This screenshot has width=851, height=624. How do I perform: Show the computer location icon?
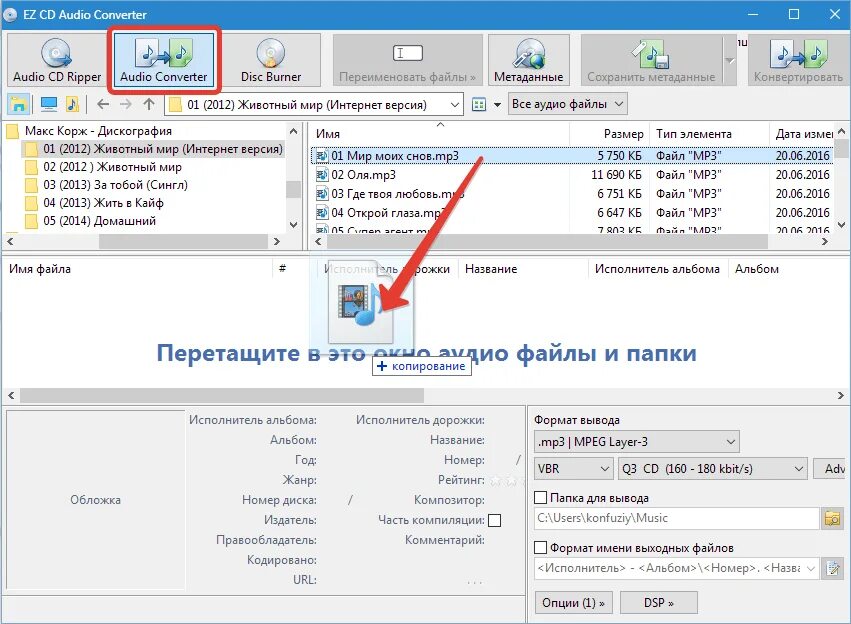(x=49, y=104)
